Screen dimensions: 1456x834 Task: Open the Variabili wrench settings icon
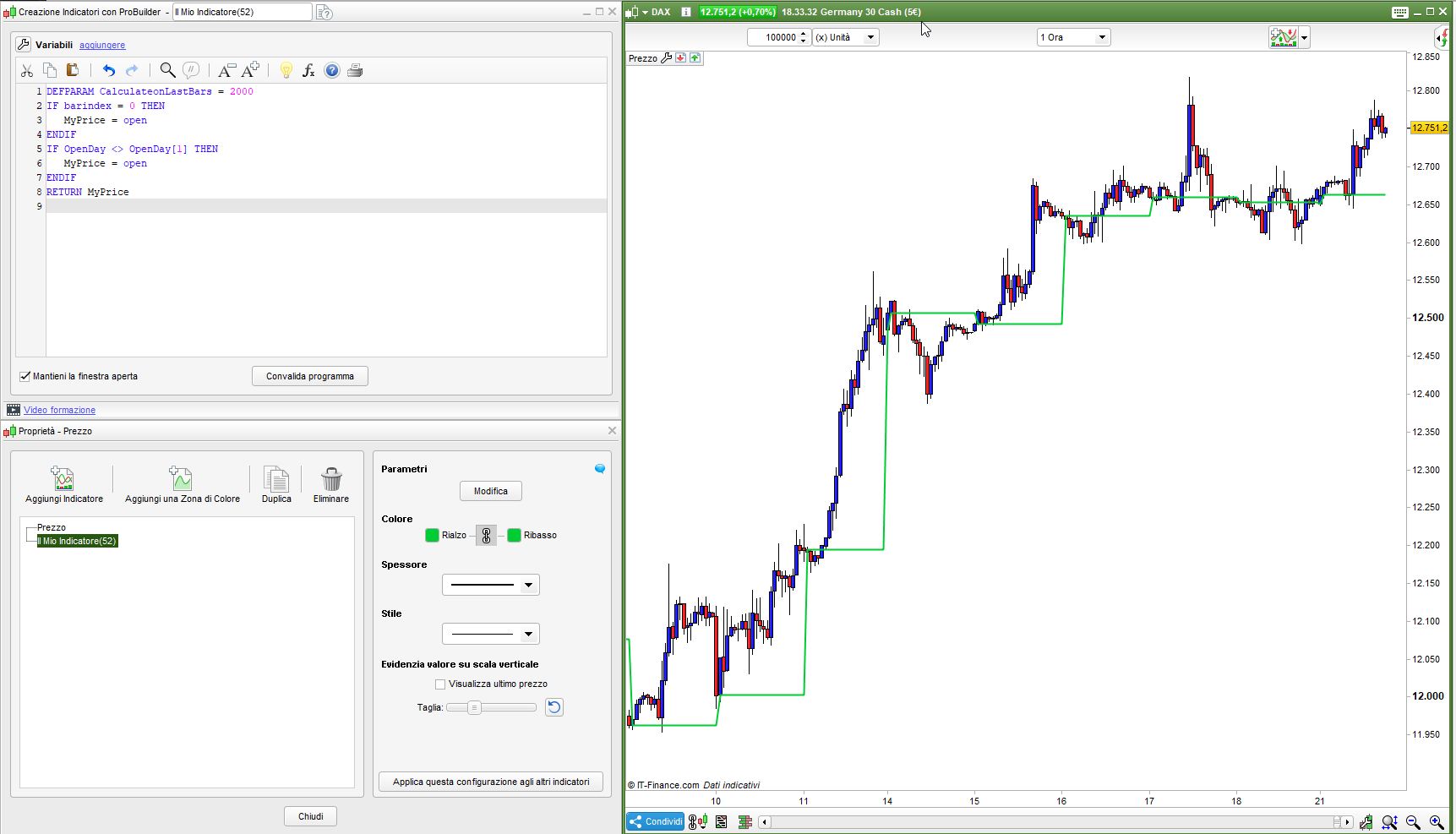pyautogui.click(x=24, y=45)
